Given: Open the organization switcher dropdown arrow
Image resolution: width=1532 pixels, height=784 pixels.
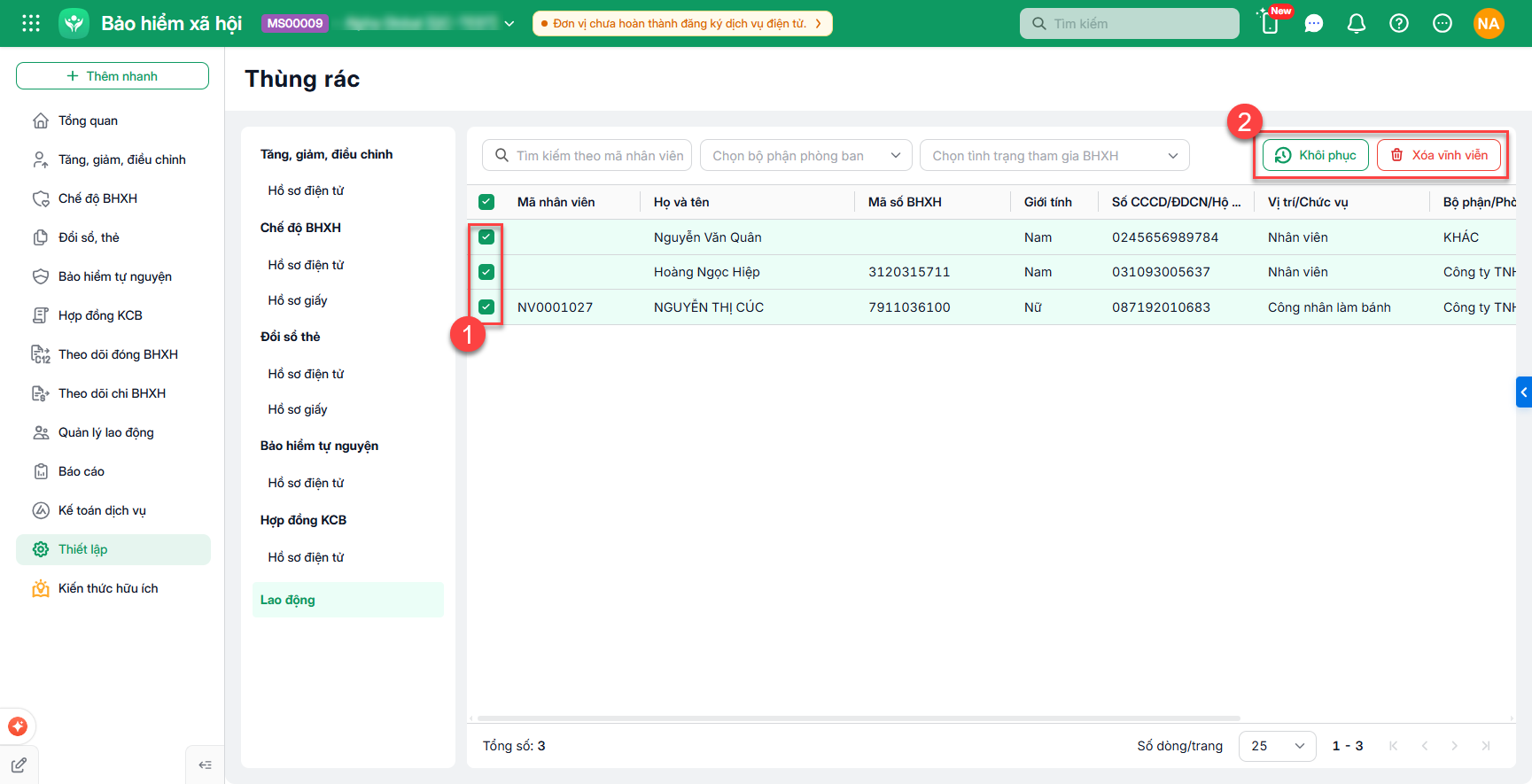Looking at the screenshot, I should point(509,24).
